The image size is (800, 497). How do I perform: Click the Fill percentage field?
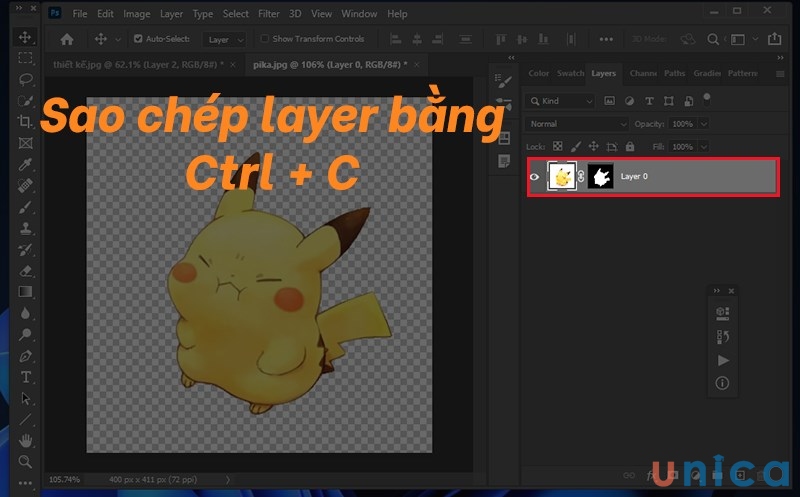click(681, 146)
